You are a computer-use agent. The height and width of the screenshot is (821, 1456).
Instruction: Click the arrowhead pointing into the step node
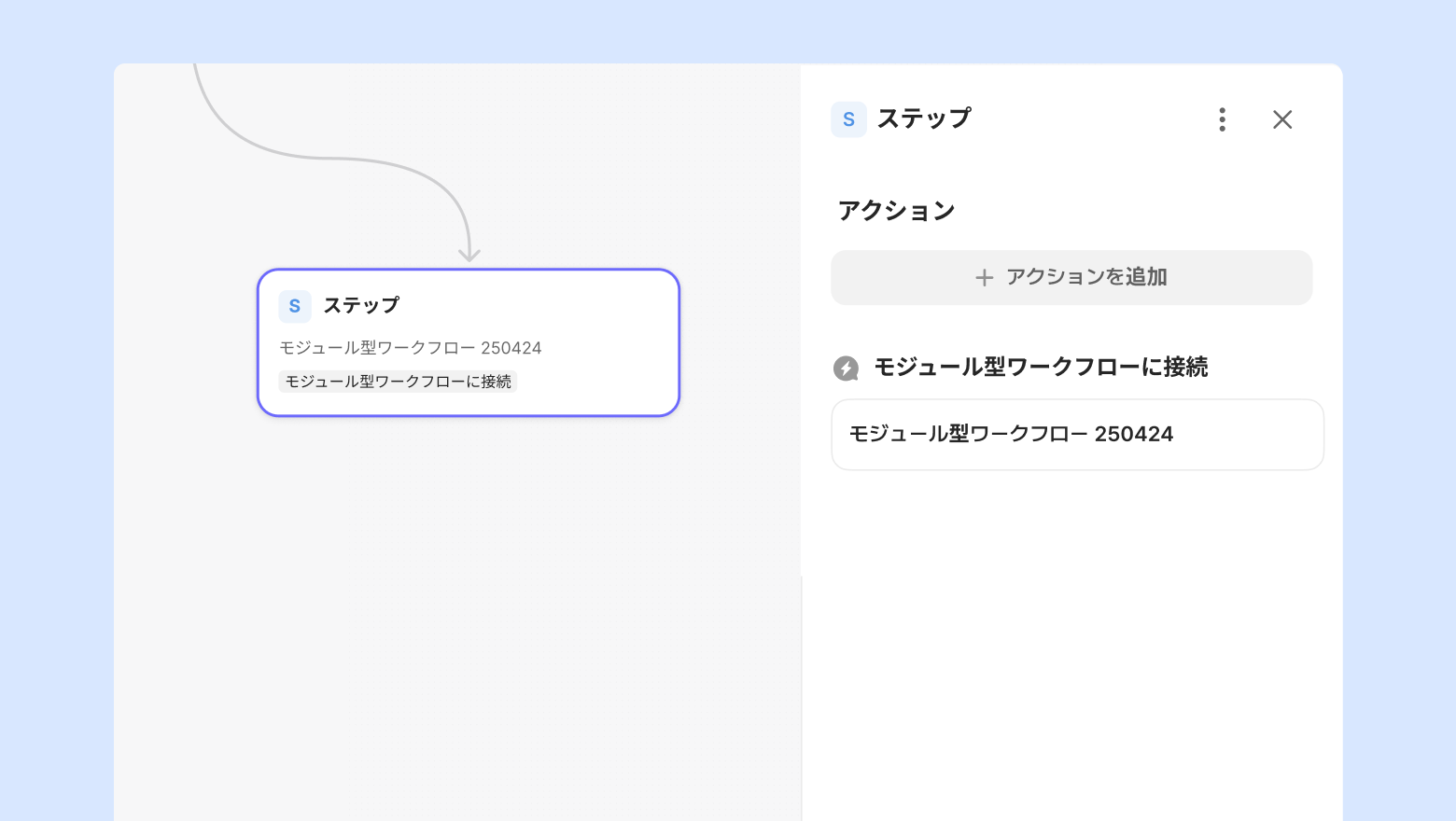click(x=469, y=254)
